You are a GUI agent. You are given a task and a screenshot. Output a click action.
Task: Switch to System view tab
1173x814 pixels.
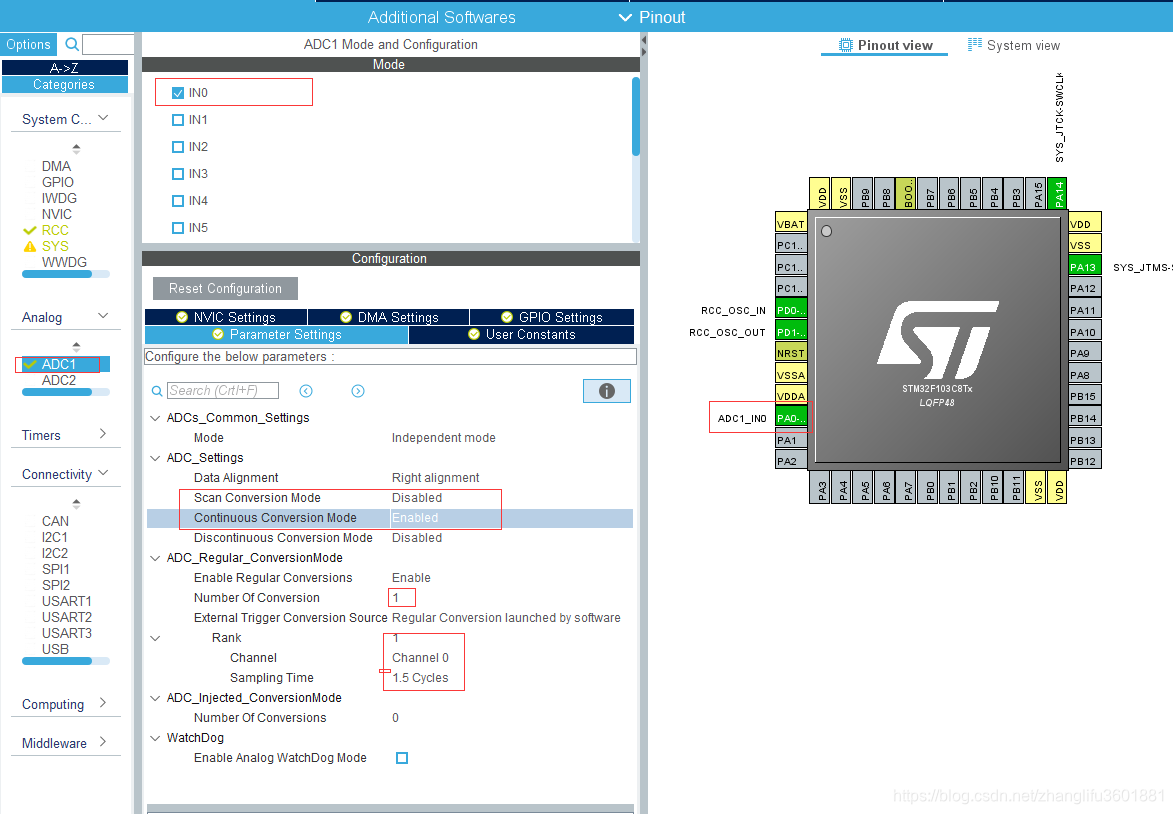point(1014,45)
